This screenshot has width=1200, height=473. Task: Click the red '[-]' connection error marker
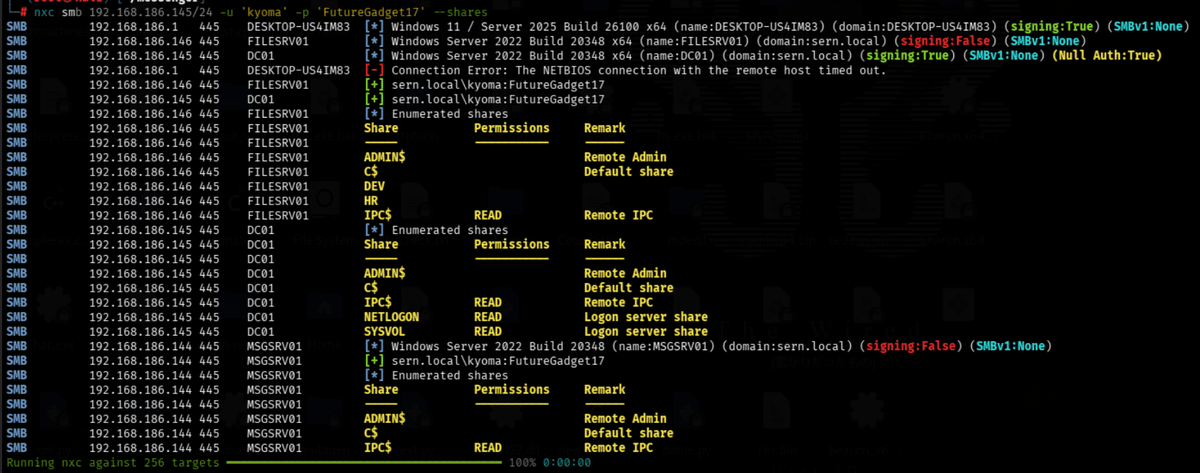click(x=375, y=71)
